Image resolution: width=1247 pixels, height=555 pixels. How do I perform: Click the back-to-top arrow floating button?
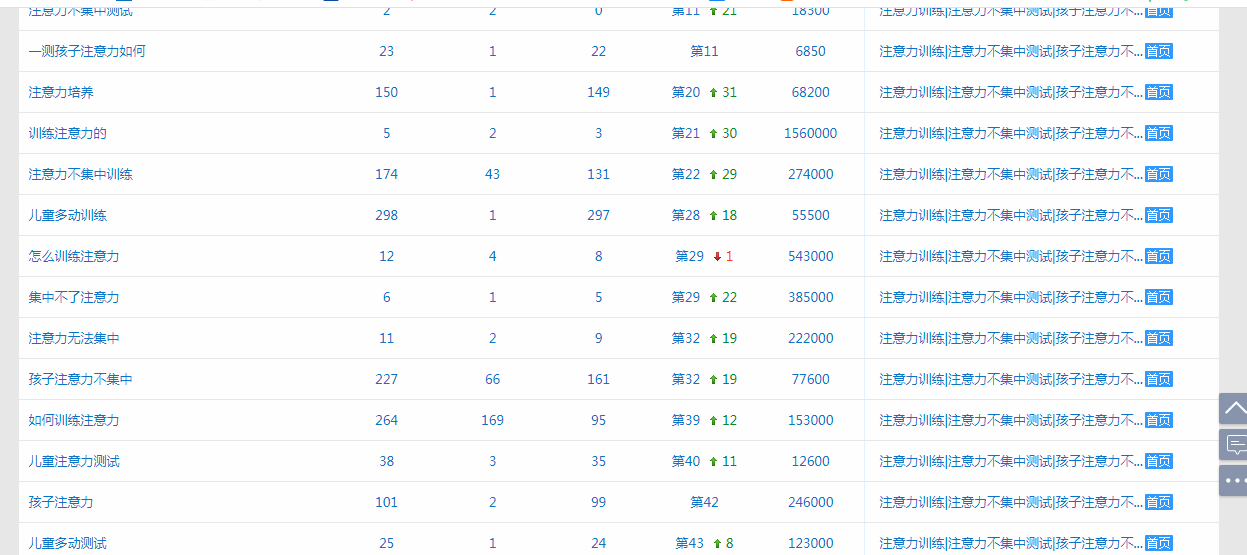[x=1233, y=408]
